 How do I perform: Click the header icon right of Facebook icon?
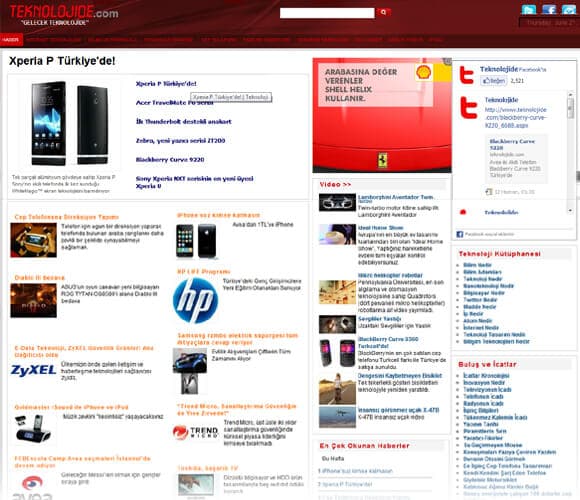click(569, 10)
